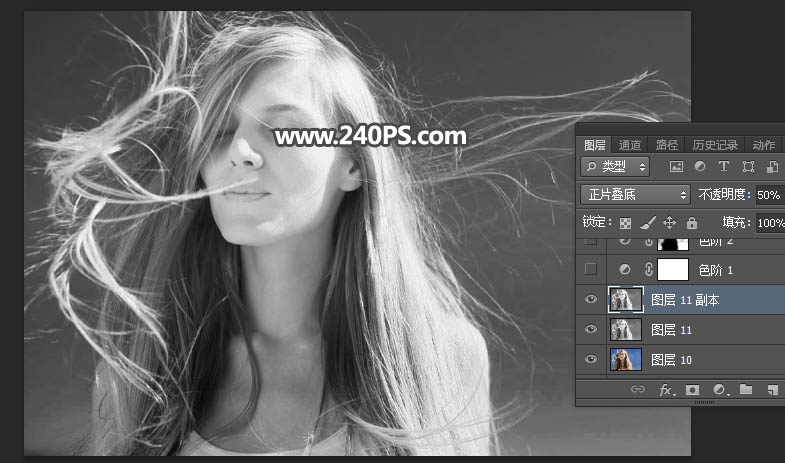Create a new layer
This screenshot has height=463, width=785.
click(772, 389)
